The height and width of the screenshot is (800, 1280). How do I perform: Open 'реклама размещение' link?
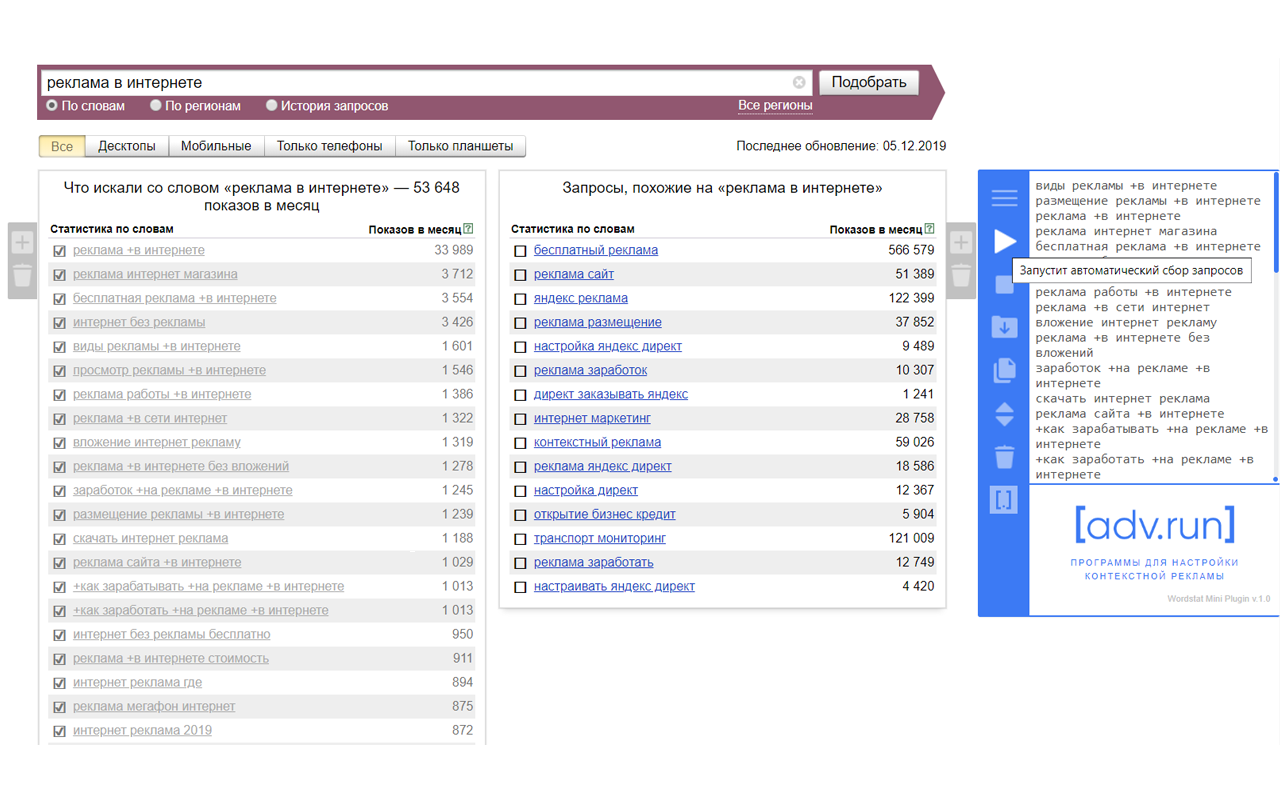pos(598,322)
